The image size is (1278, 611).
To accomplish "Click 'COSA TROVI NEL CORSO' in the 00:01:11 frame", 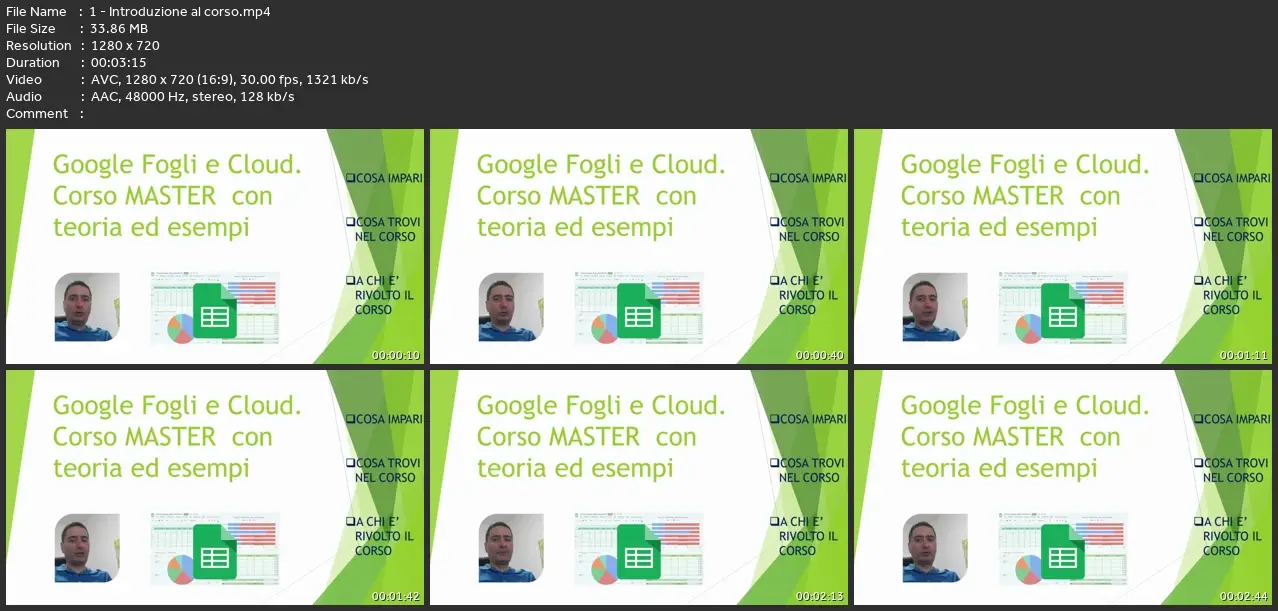I will tap(1232, 230).
